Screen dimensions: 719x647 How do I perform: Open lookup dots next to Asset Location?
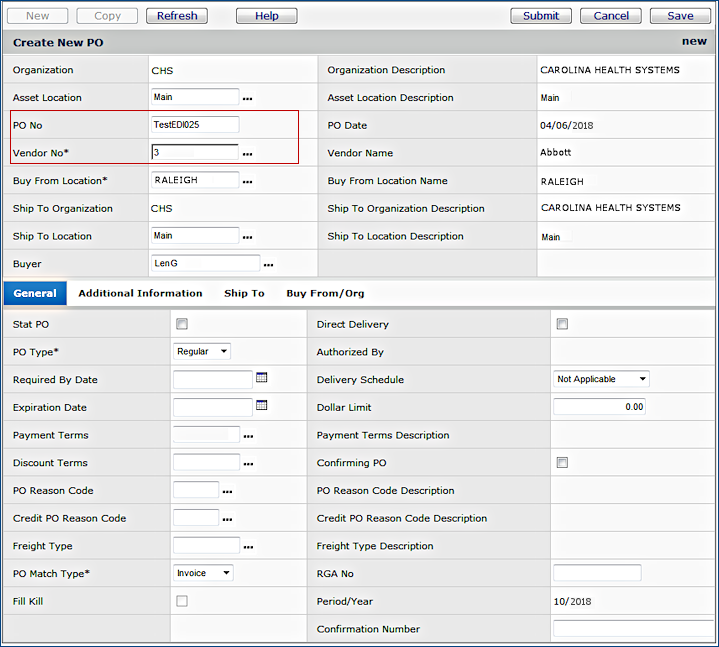click(x=247, y=99)
